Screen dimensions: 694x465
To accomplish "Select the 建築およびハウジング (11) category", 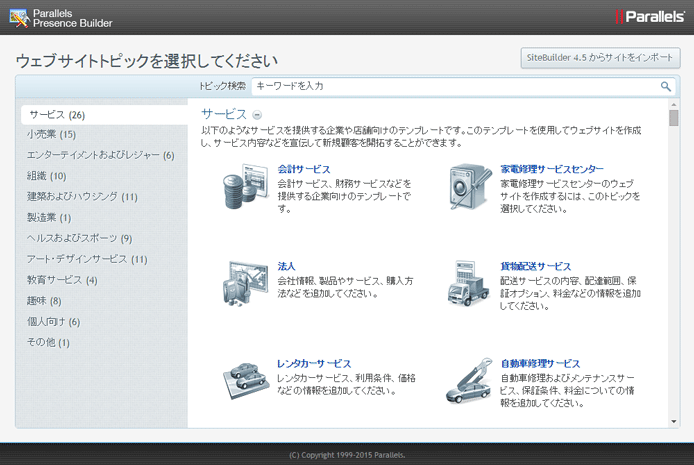I will pyautogui.click(x=82, y=197).
